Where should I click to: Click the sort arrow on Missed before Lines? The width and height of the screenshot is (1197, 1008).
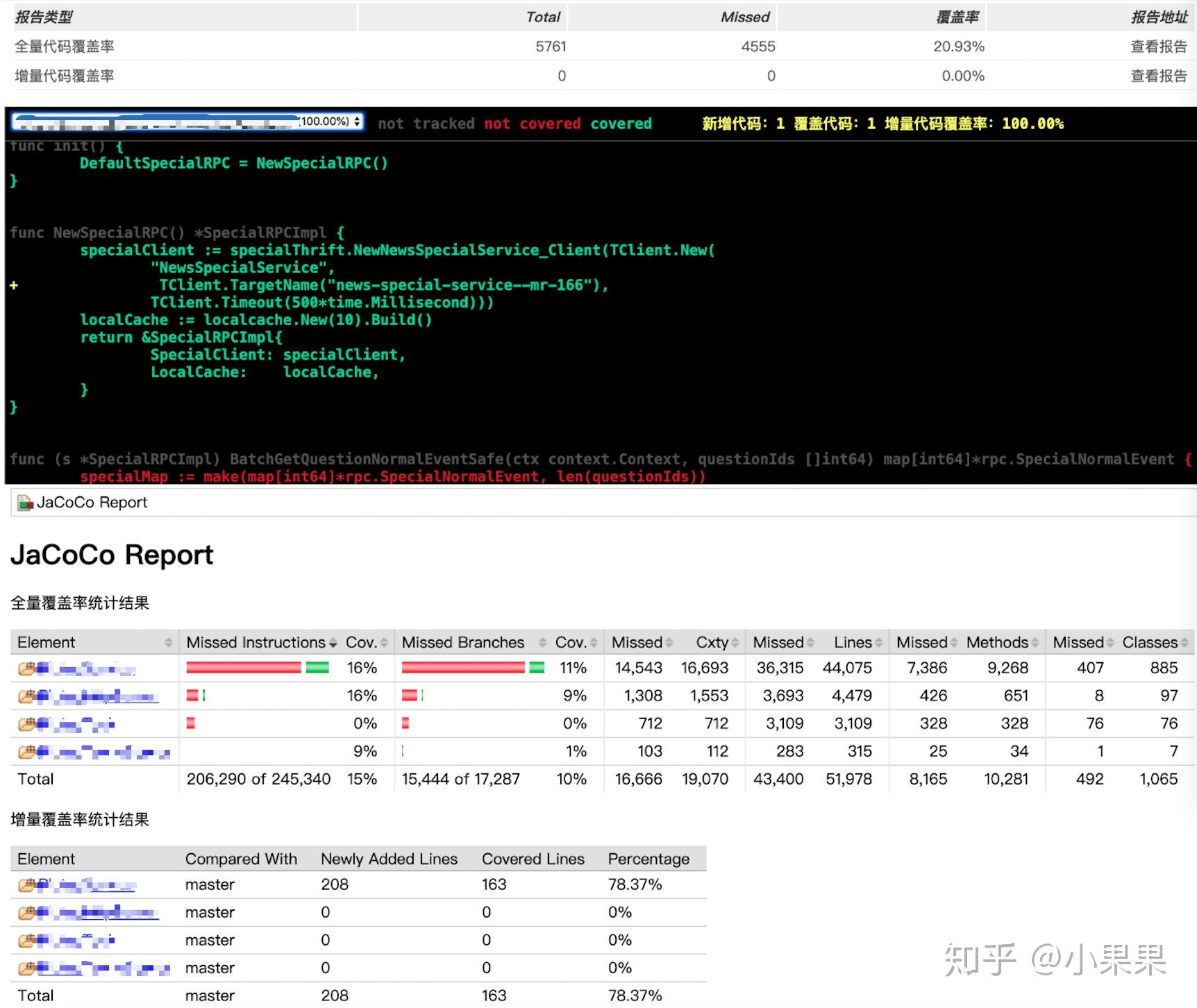pyautogui.click(x=810, y=643)
